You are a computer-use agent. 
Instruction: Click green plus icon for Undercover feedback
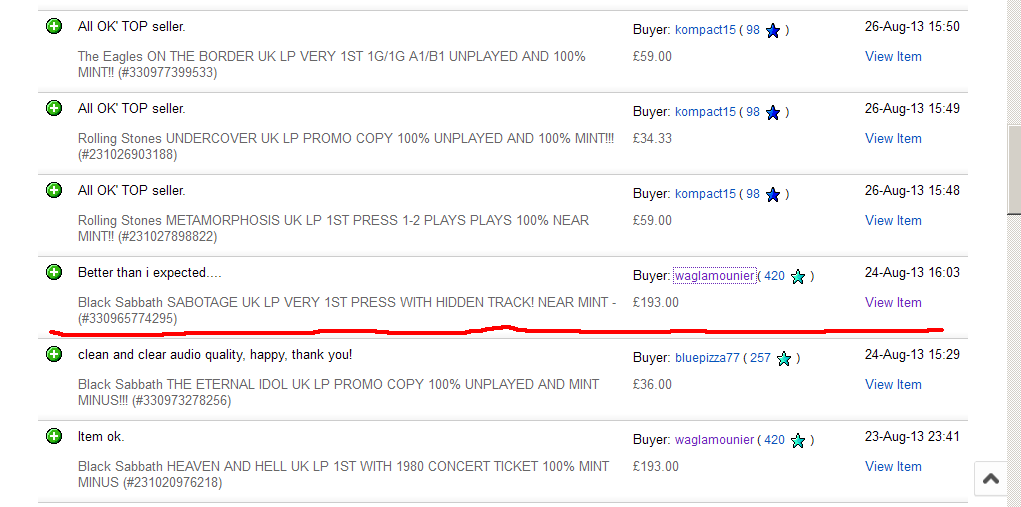[x=54, y=108]
